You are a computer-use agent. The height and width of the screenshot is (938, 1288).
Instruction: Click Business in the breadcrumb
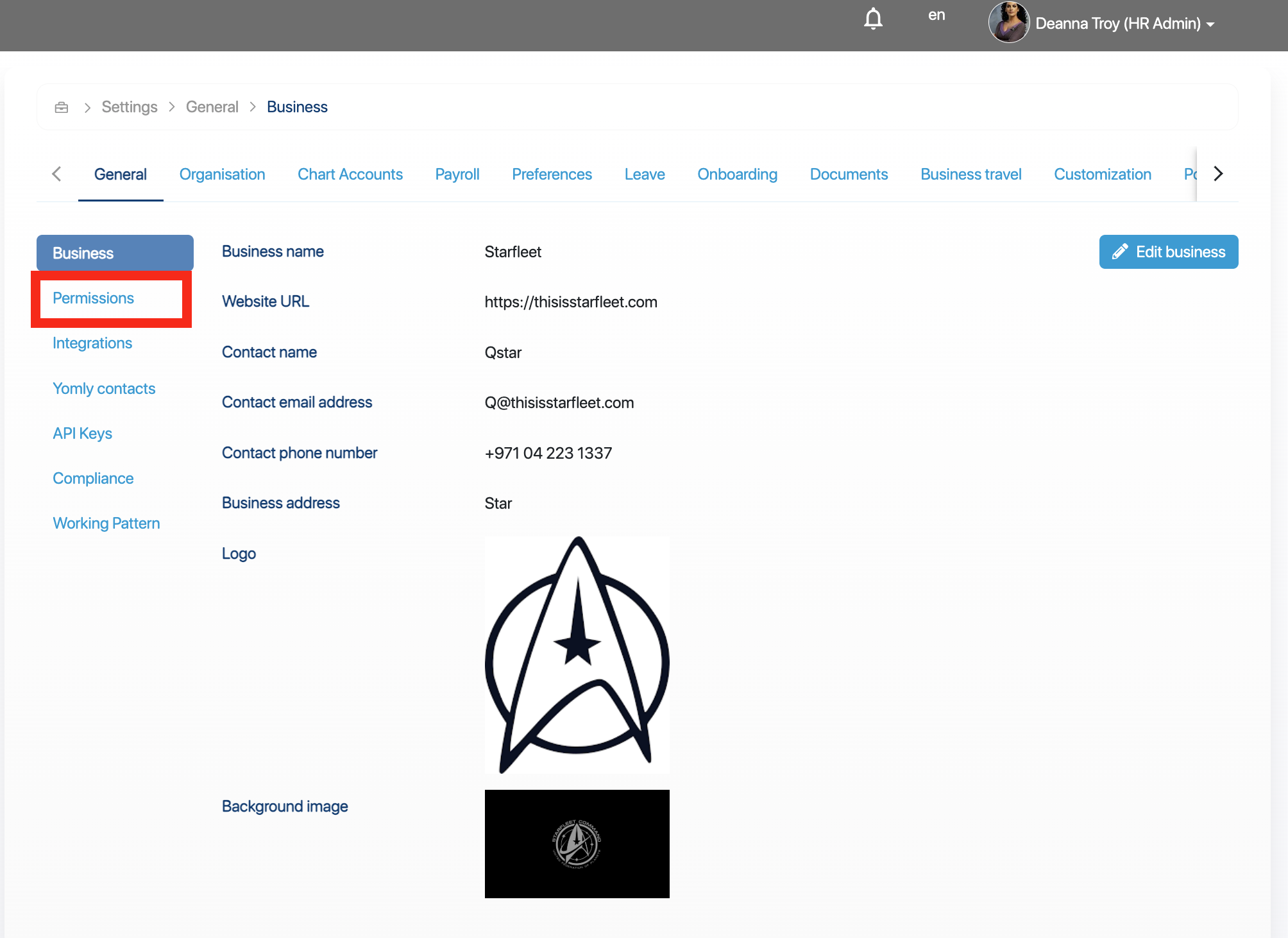(x=297, y=107)
